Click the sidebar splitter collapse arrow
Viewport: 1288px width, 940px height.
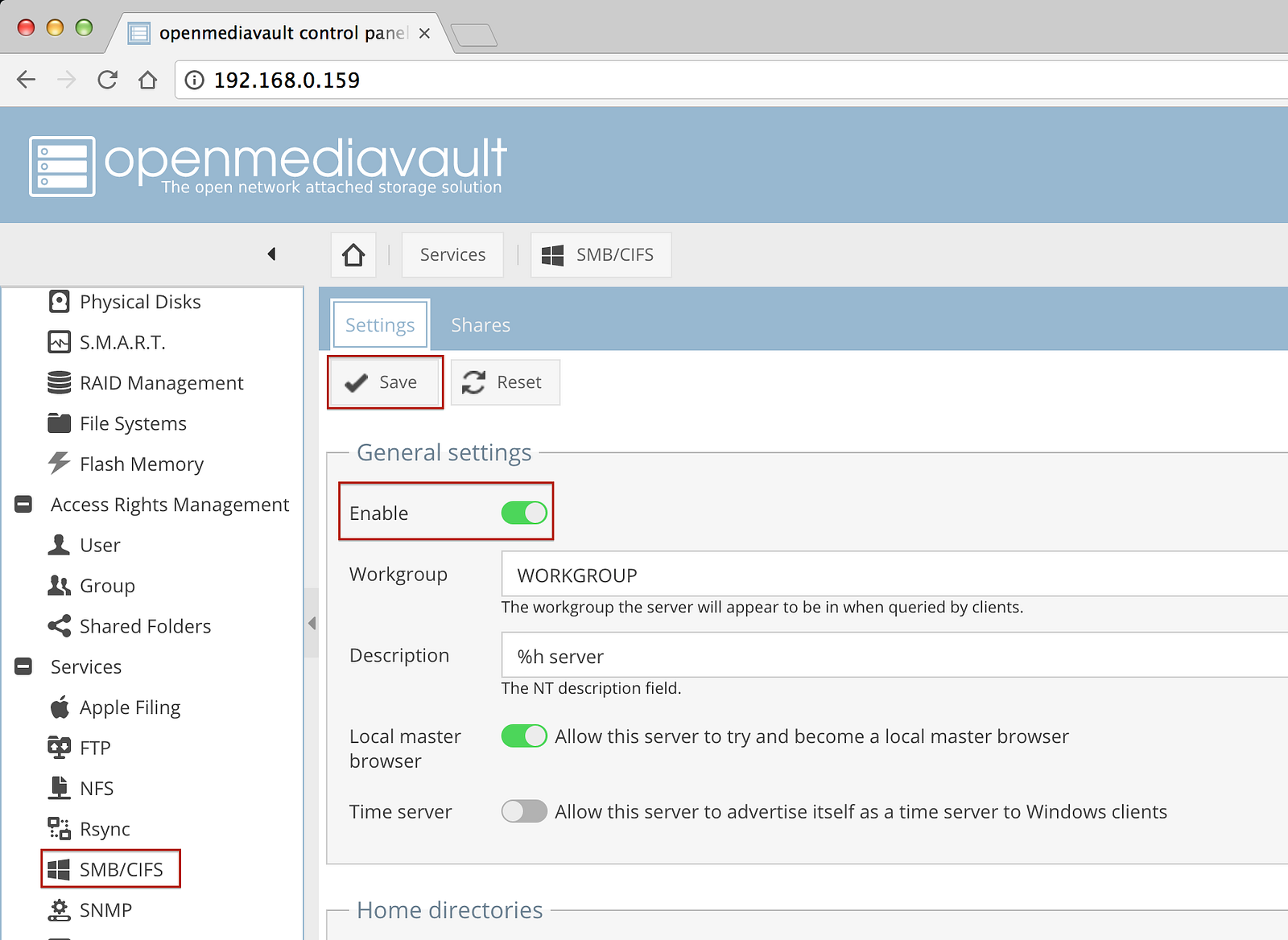tap(312, 623)
